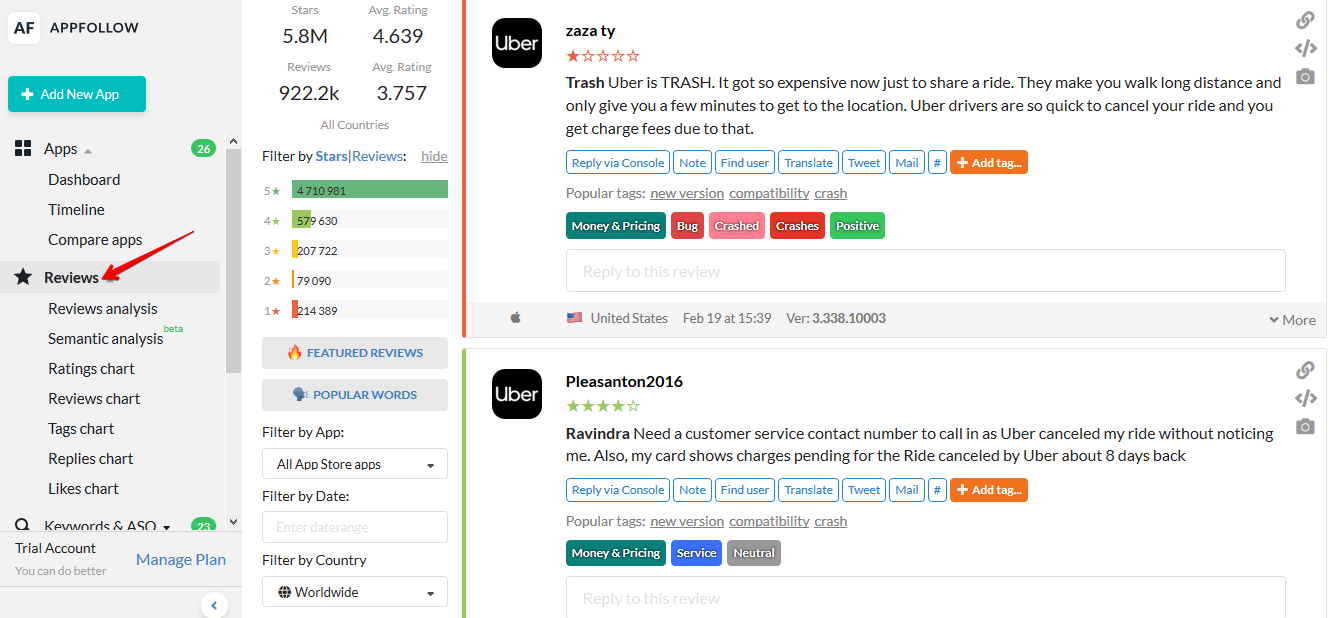This screenshot has height=618, width=1329.
Task: Click the # button on Pleasanton2016 review
Action: pyautogui.click(x=937, y=490)
